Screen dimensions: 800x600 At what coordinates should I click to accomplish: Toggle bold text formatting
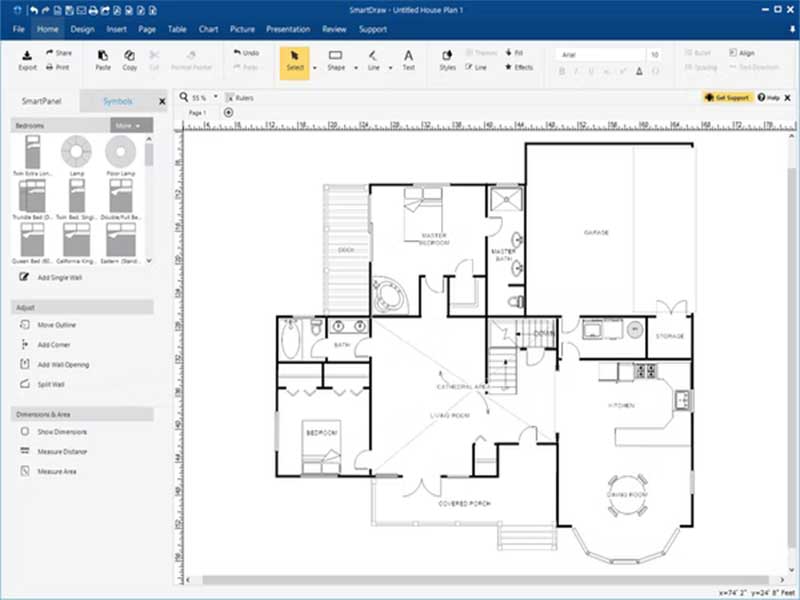click(x=562, y=70)
